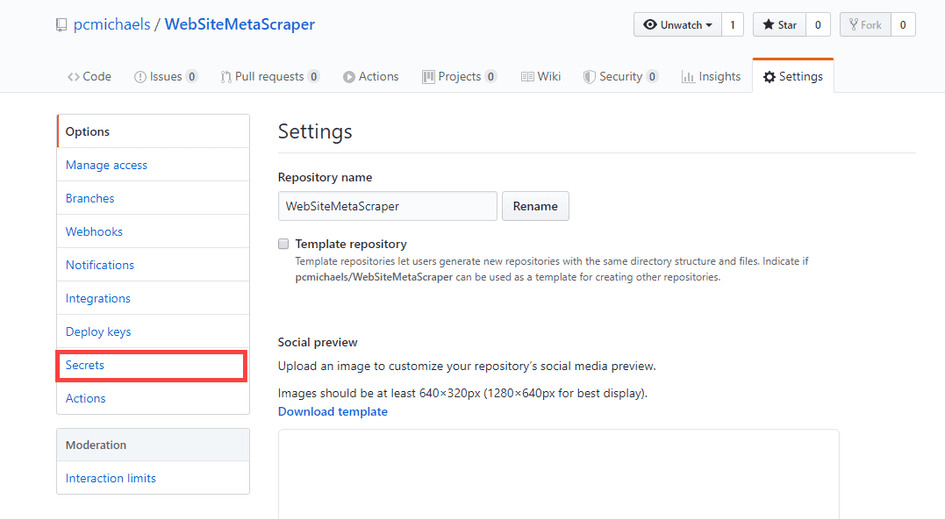Open Actions in the settings sidebar

(x=153, y=398)
